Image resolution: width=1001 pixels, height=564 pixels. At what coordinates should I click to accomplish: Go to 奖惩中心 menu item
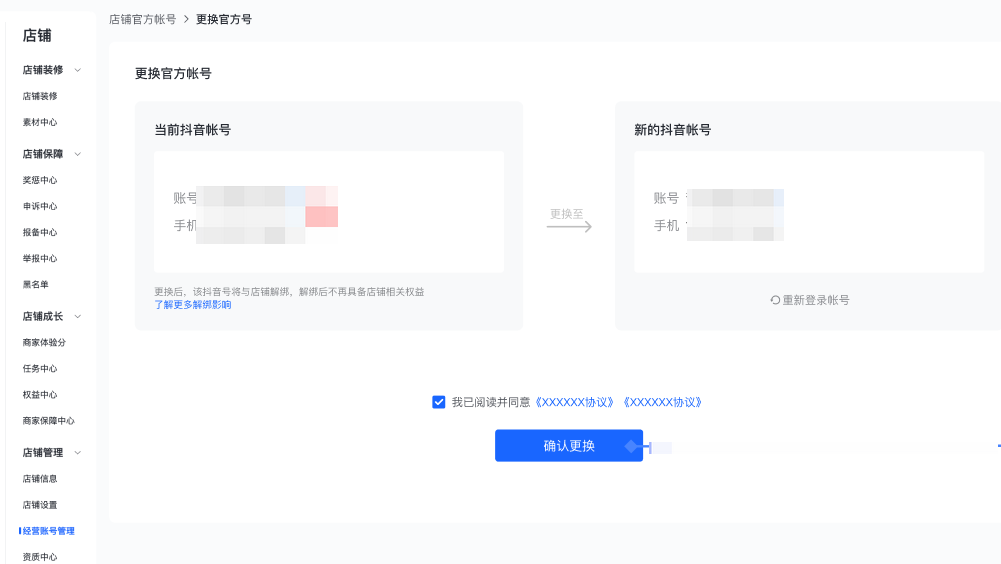pos(40,180)
